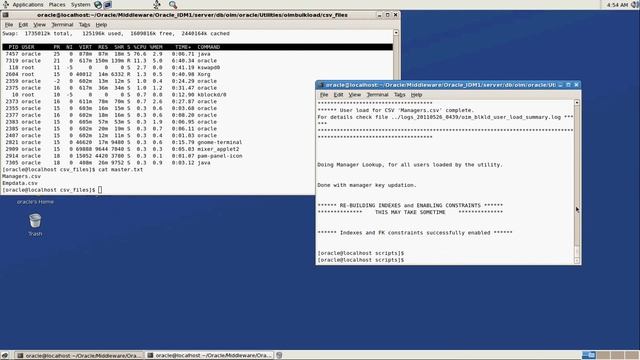The image size is (640, 360).
Task: Open the Places menu in the top panel
Action: pyautogui.click(x=57, y=4)
